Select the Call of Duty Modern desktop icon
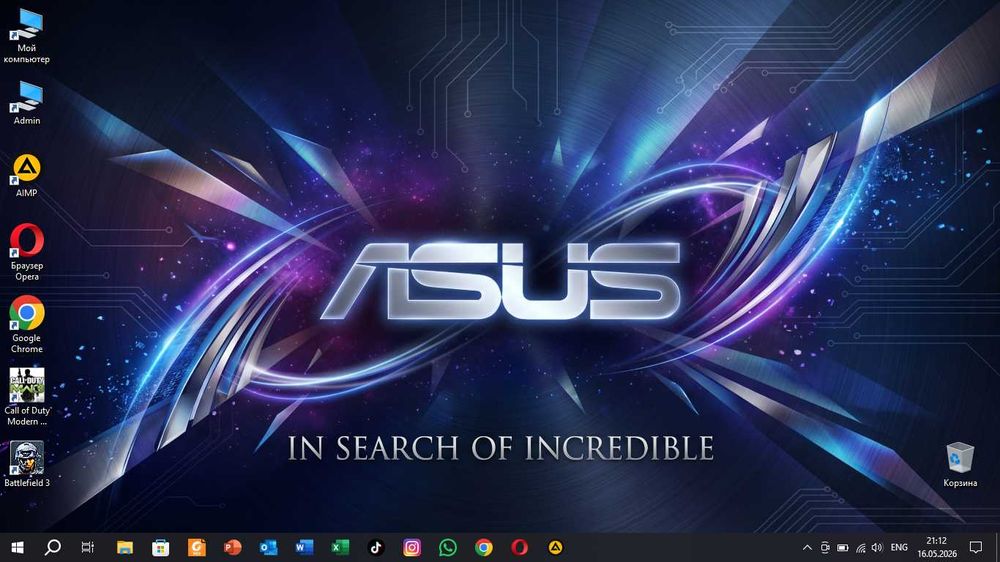 pos(27,397)
